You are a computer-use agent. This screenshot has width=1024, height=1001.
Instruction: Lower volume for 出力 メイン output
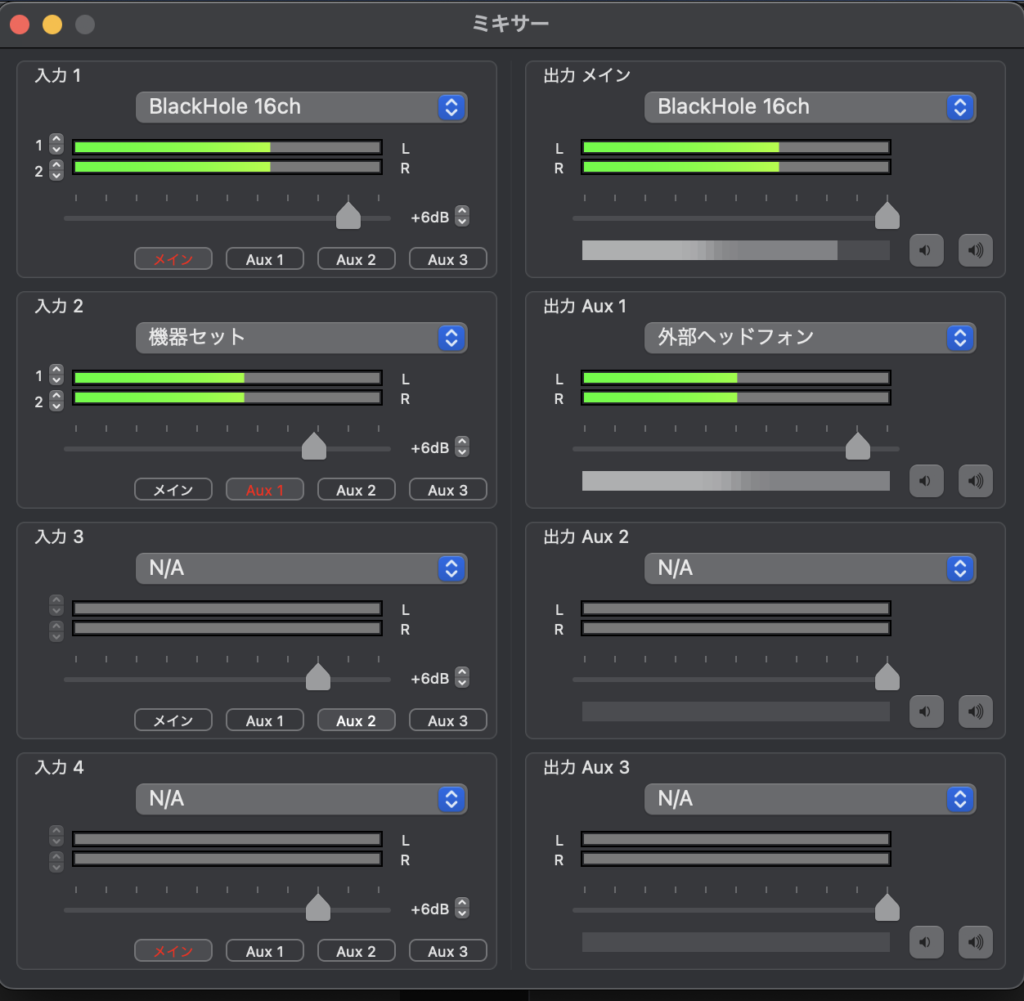click(926, 250)
